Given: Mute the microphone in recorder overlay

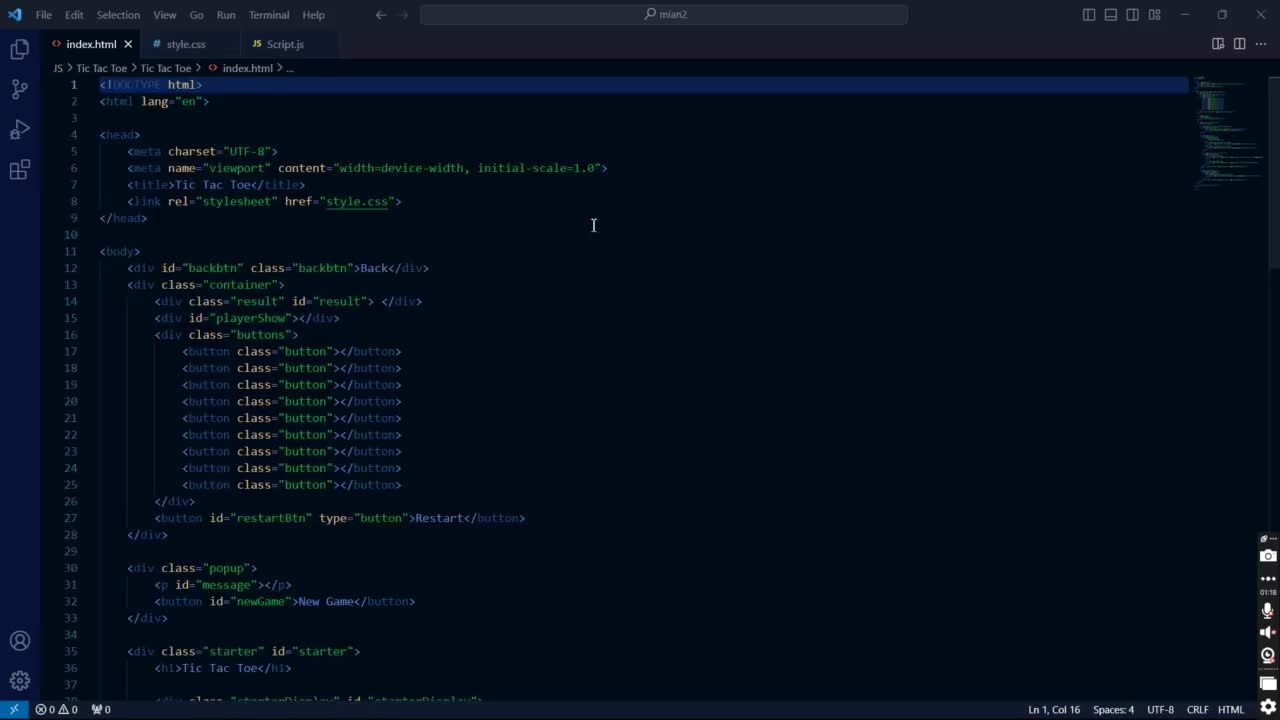Looking at the screenshot, I should [x=1268, y=610].
